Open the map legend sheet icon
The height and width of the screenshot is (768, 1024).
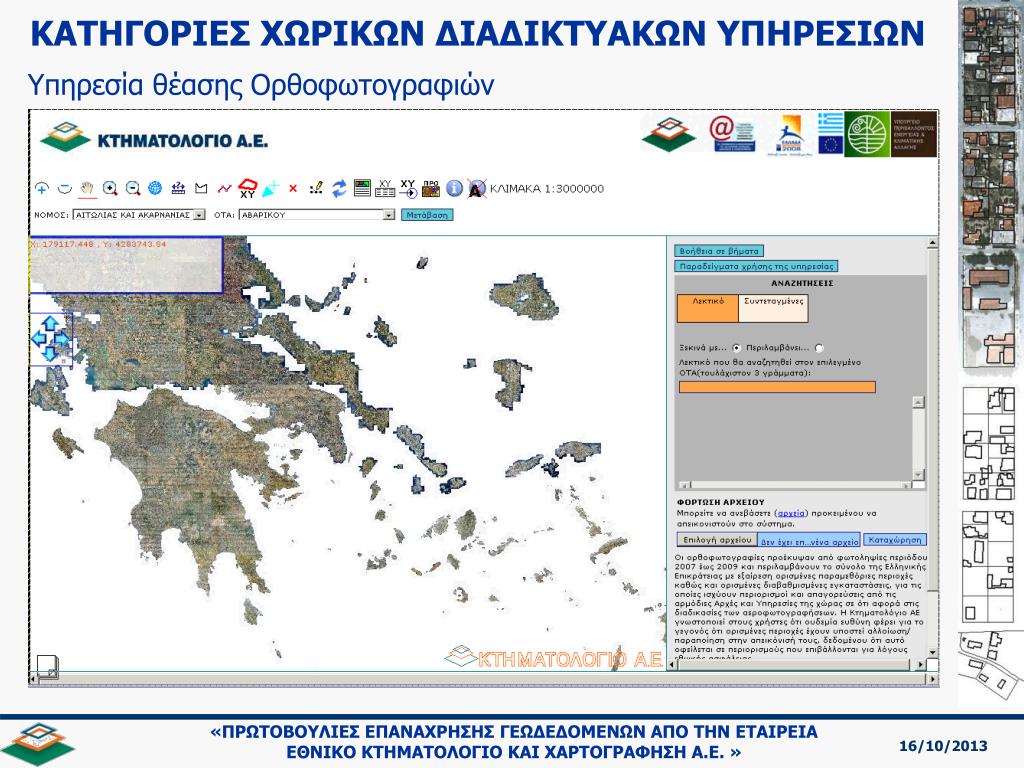click(x=362, y=189)
